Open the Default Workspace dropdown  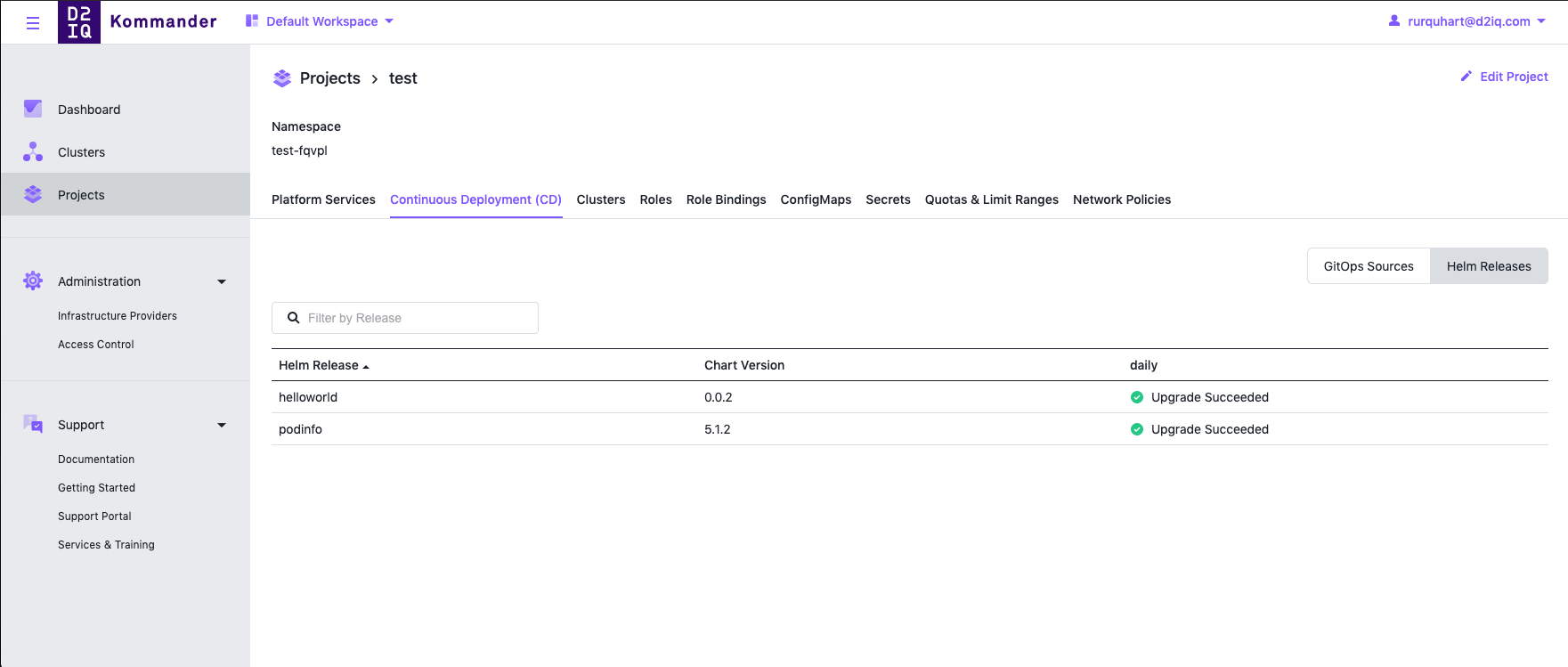click(x=321, y=21)
